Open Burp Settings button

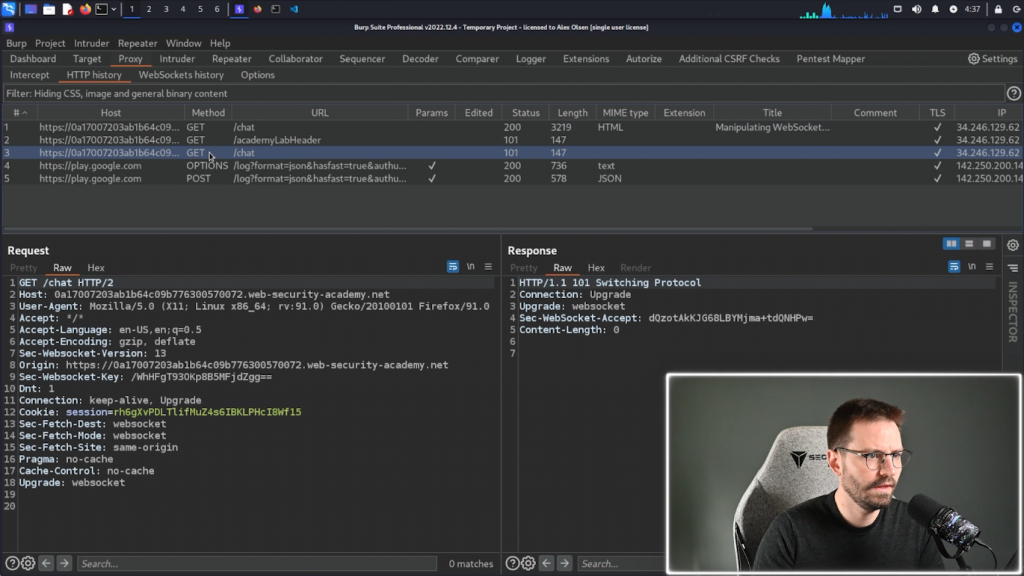[992, 59]
